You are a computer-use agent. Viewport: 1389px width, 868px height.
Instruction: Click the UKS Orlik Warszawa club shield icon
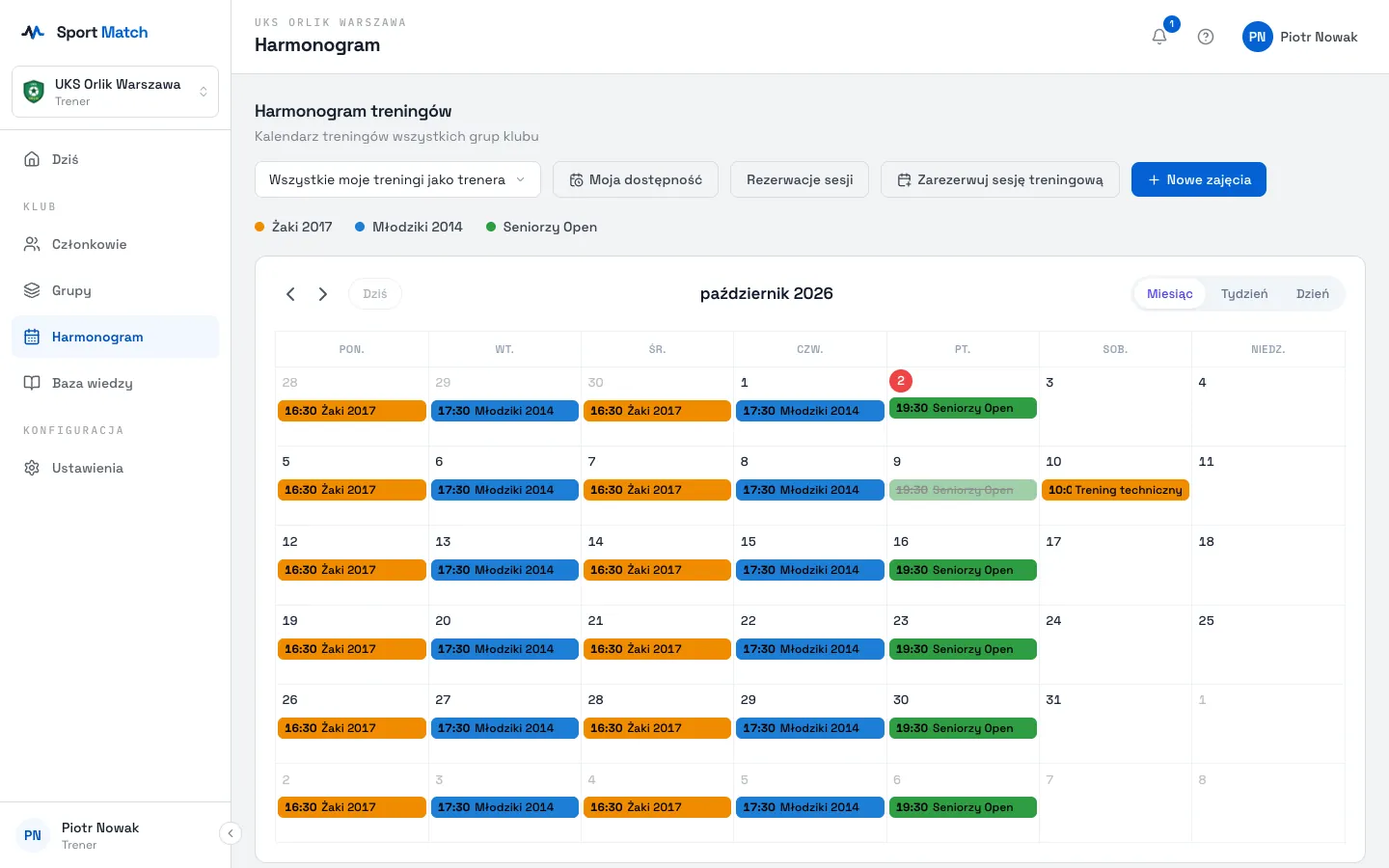tap(34, 92)
